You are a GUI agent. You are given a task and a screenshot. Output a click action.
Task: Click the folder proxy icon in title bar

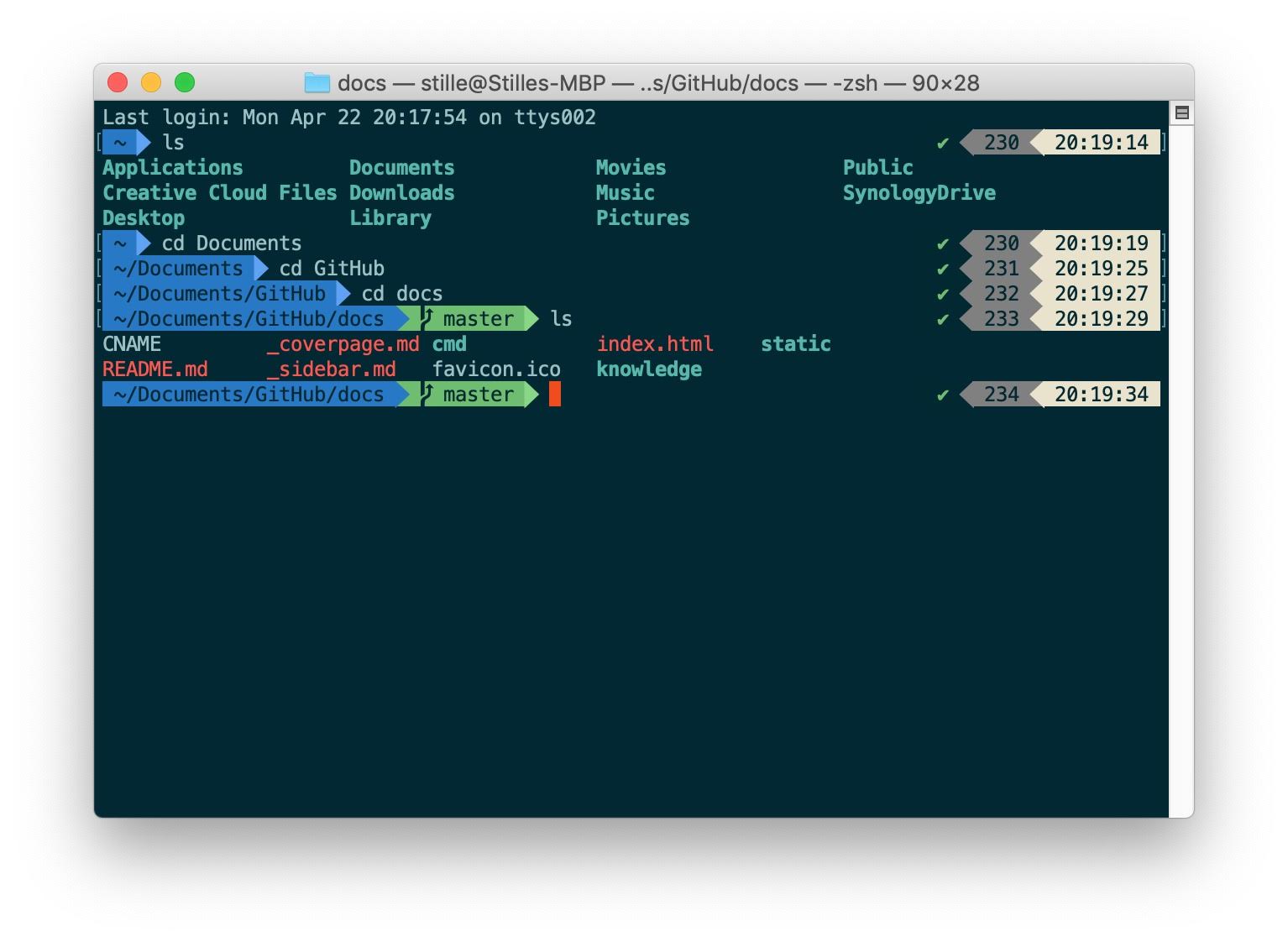tap(317, 82)
